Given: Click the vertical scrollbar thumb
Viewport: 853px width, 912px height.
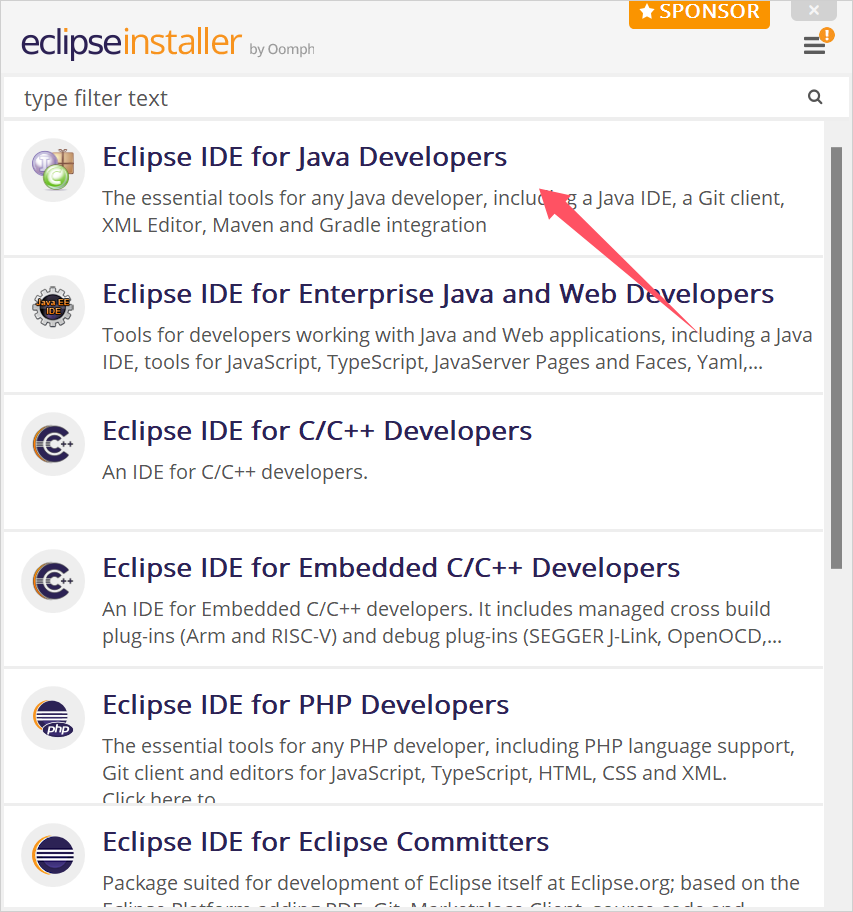Looking at the screenshot, I should [x=836, y=358].
